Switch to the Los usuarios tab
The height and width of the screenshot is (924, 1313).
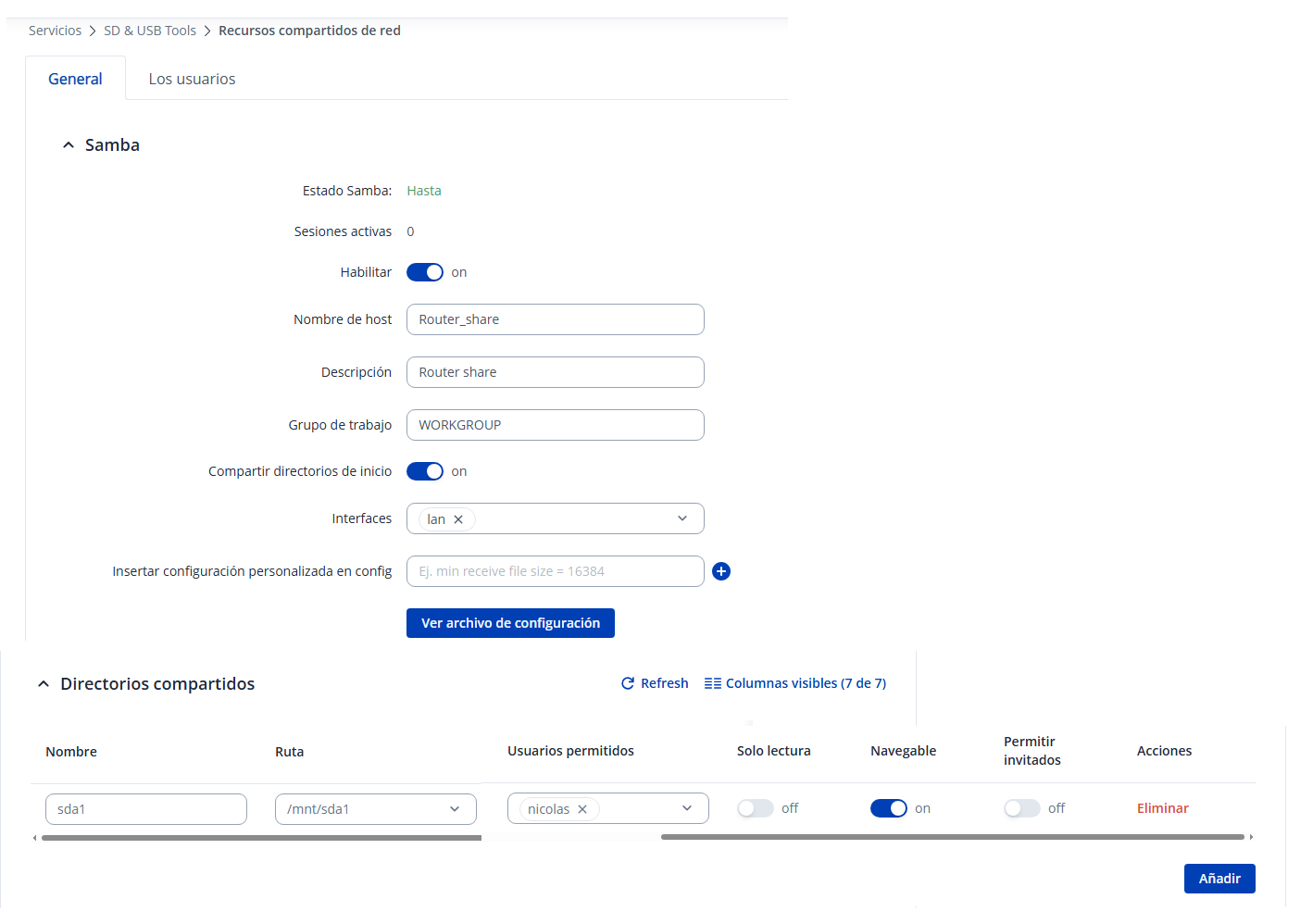pos(192,79)
